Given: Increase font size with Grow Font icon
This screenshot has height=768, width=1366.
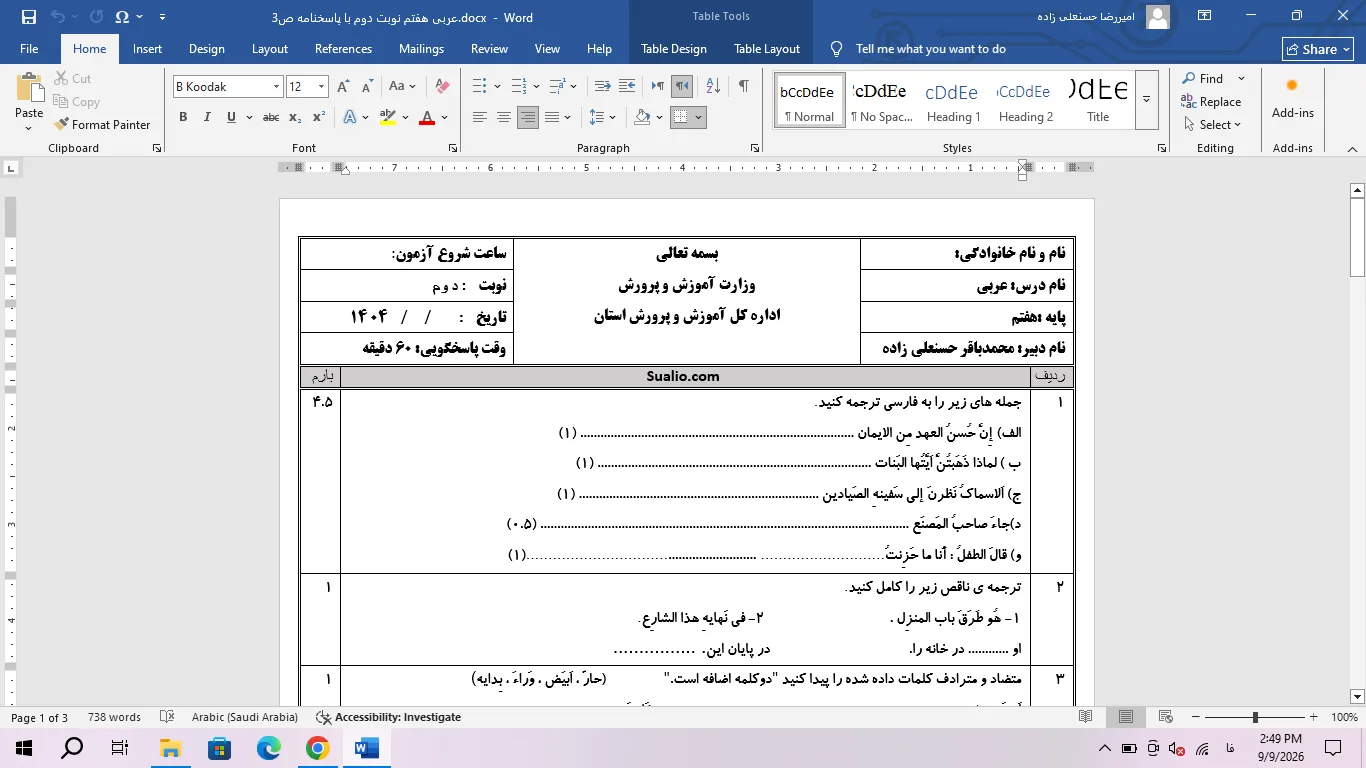Looking at the screenshot, I should tap(345, 86).
